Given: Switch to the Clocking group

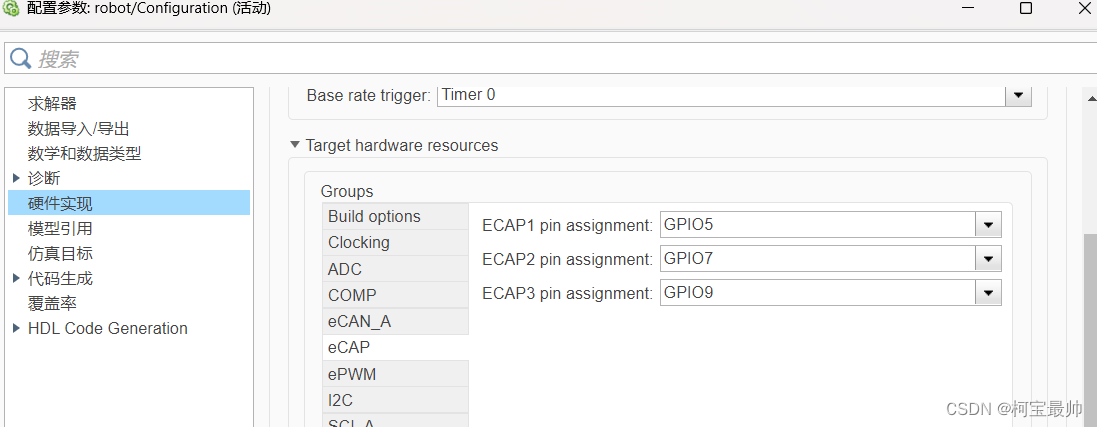Looking at the screenshot, I should pos(358,242).
